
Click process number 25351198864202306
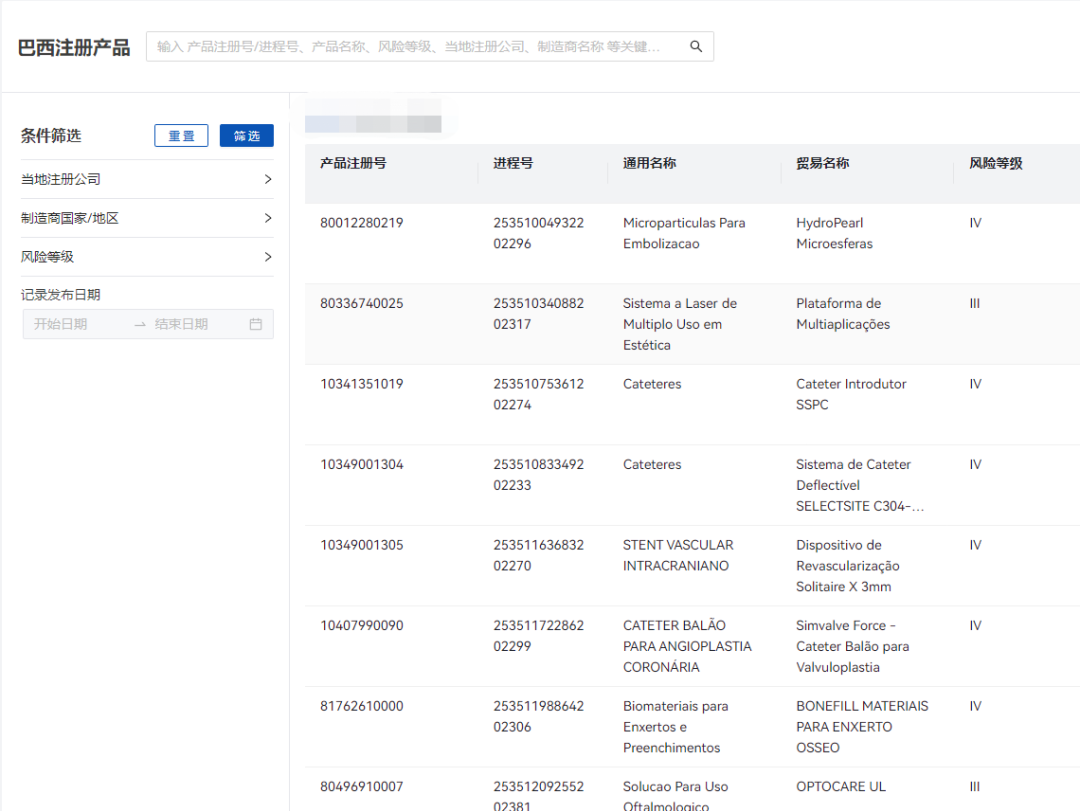click(539, 717)
